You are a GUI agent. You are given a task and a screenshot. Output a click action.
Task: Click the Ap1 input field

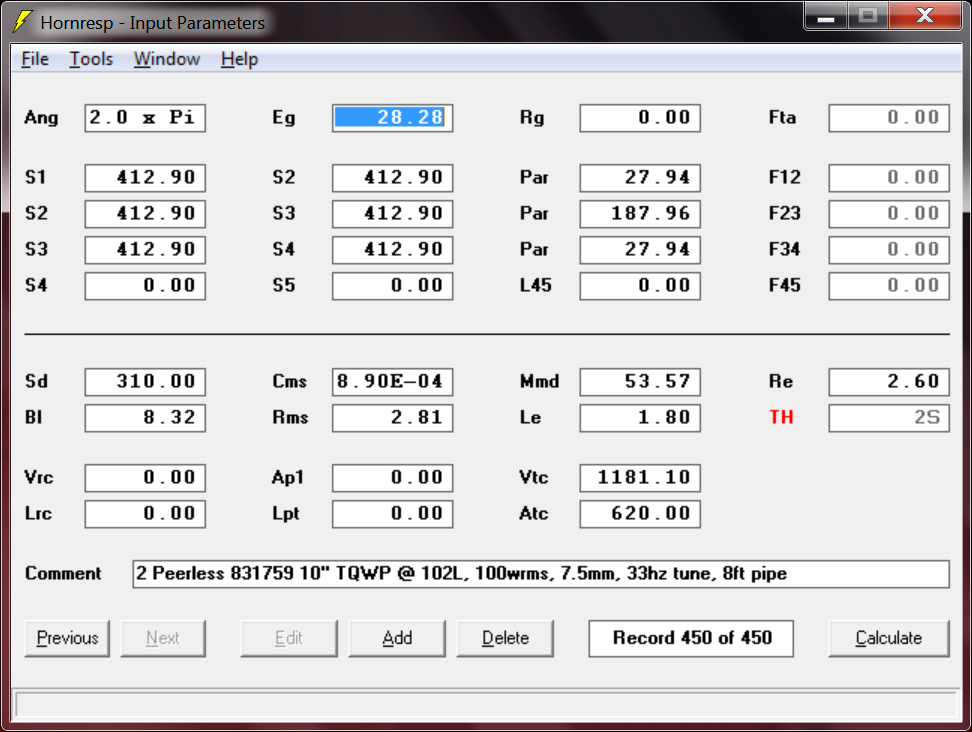(392, 478)
